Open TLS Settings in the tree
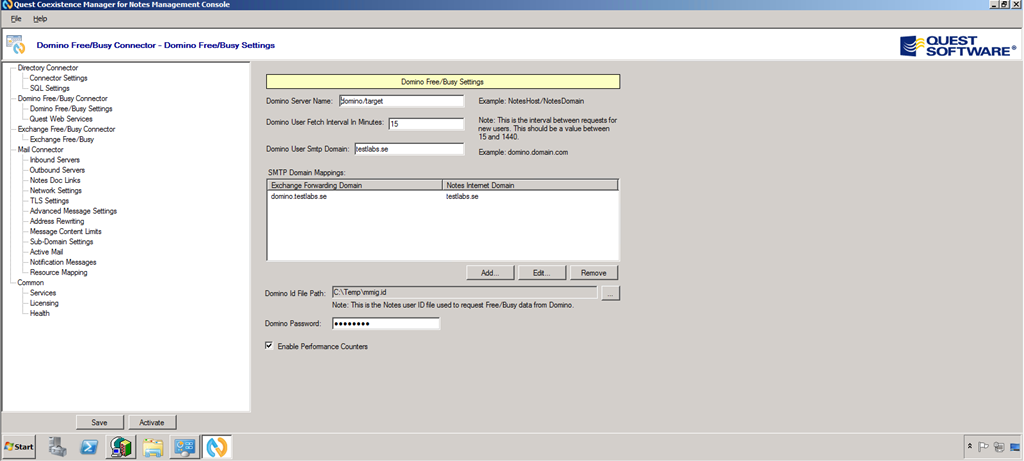The width and height of the screenshot is (1024, 461). (49, 200)
